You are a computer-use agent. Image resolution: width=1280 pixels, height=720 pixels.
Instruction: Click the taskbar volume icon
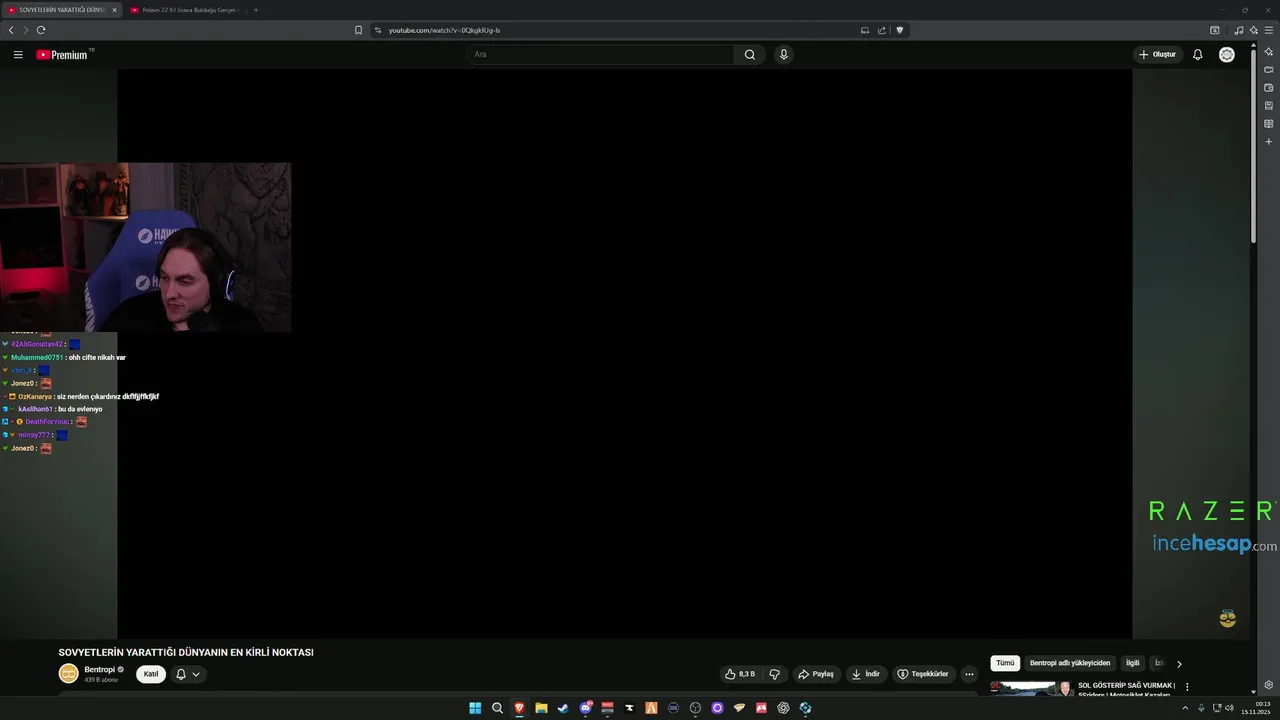pos(1230,708)
